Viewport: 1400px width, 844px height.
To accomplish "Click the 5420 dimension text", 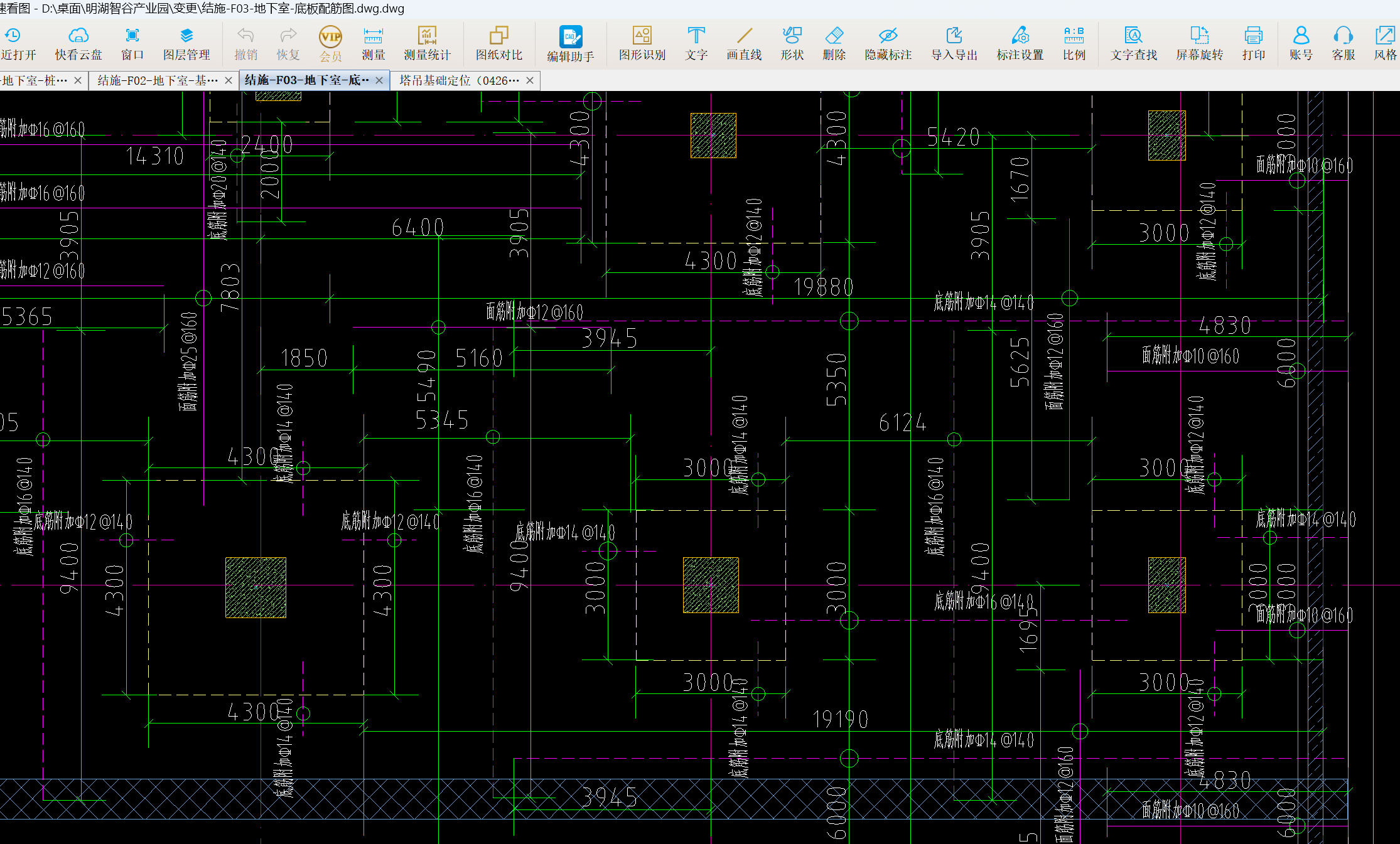I will click(x=953, y=137).
